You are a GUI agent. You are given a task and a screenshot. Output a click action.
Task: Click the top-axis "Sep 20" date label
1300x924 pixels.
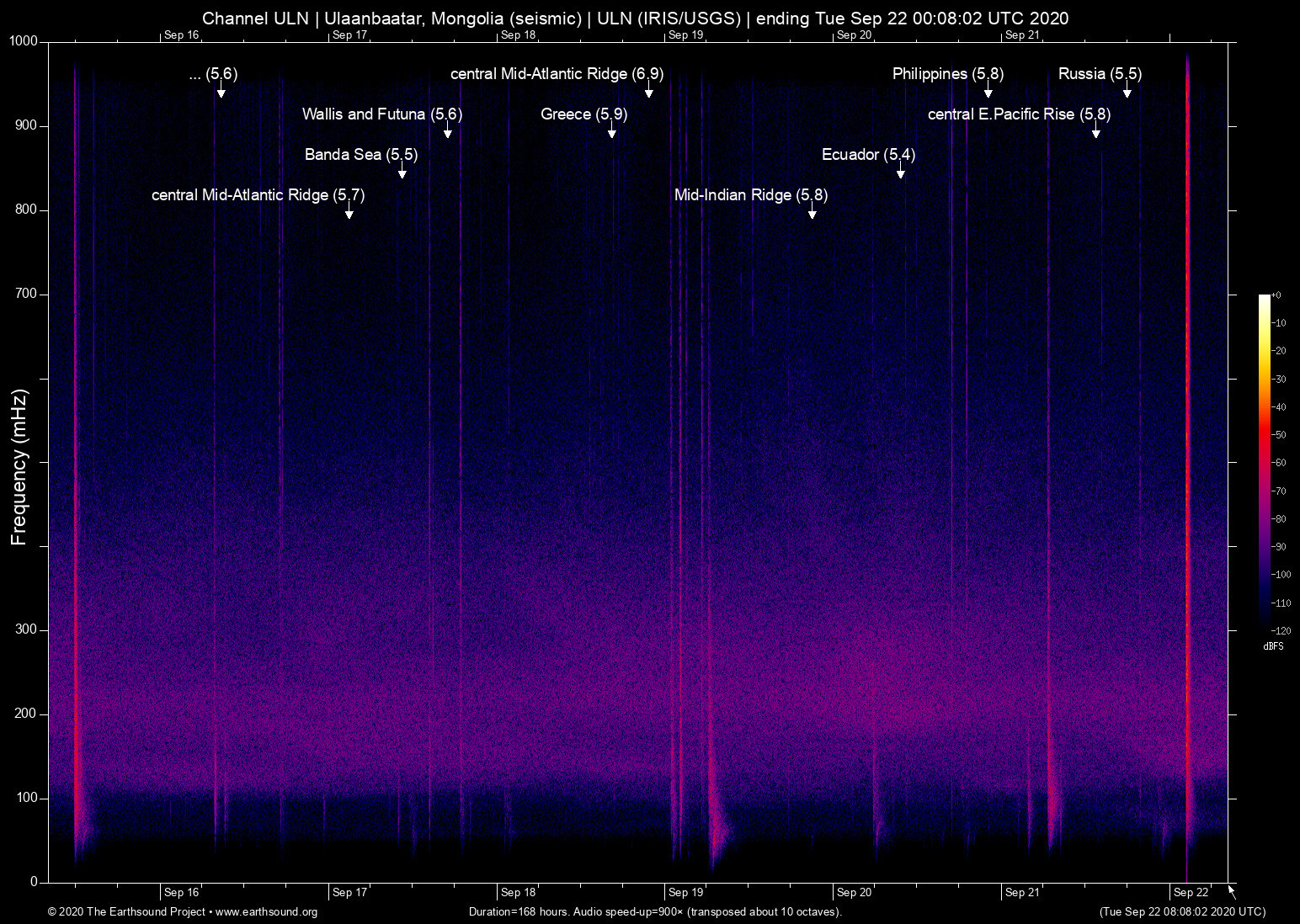click(854, 35)
